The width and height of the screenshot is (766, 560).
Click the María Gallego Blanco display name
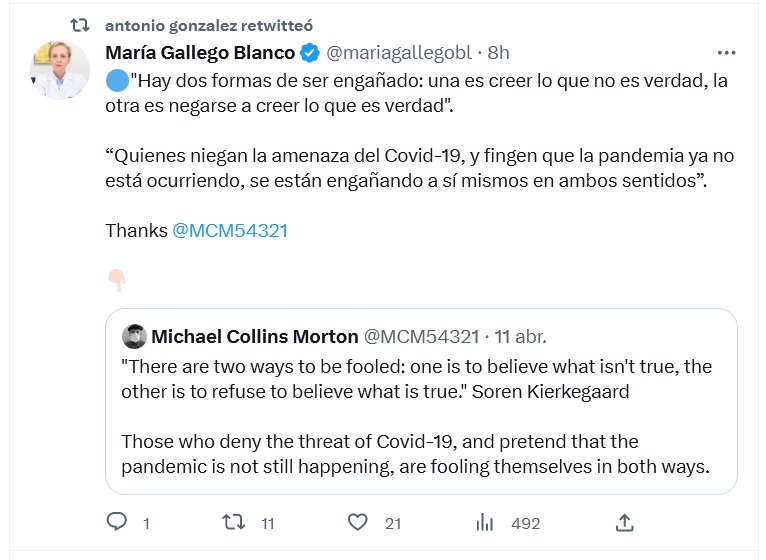tap(200, 53)
